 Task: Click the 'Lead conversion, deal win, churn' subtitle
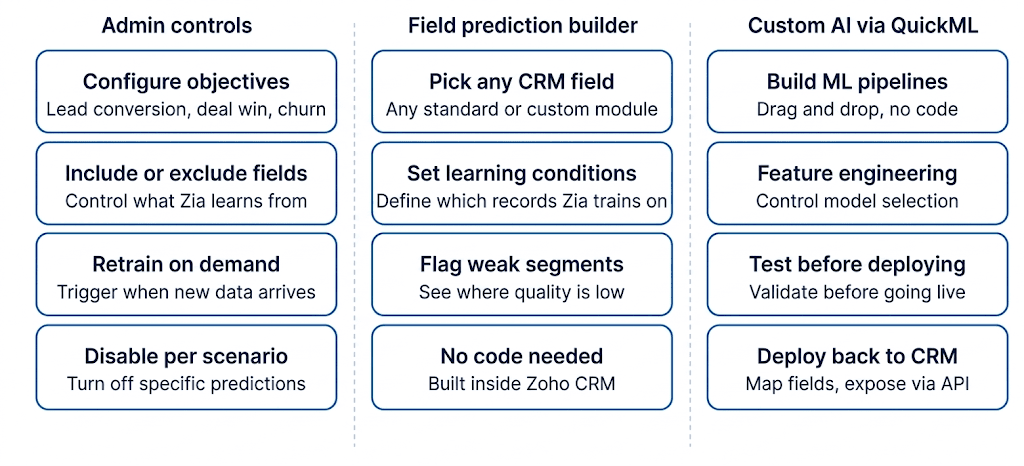coord(186,109)
